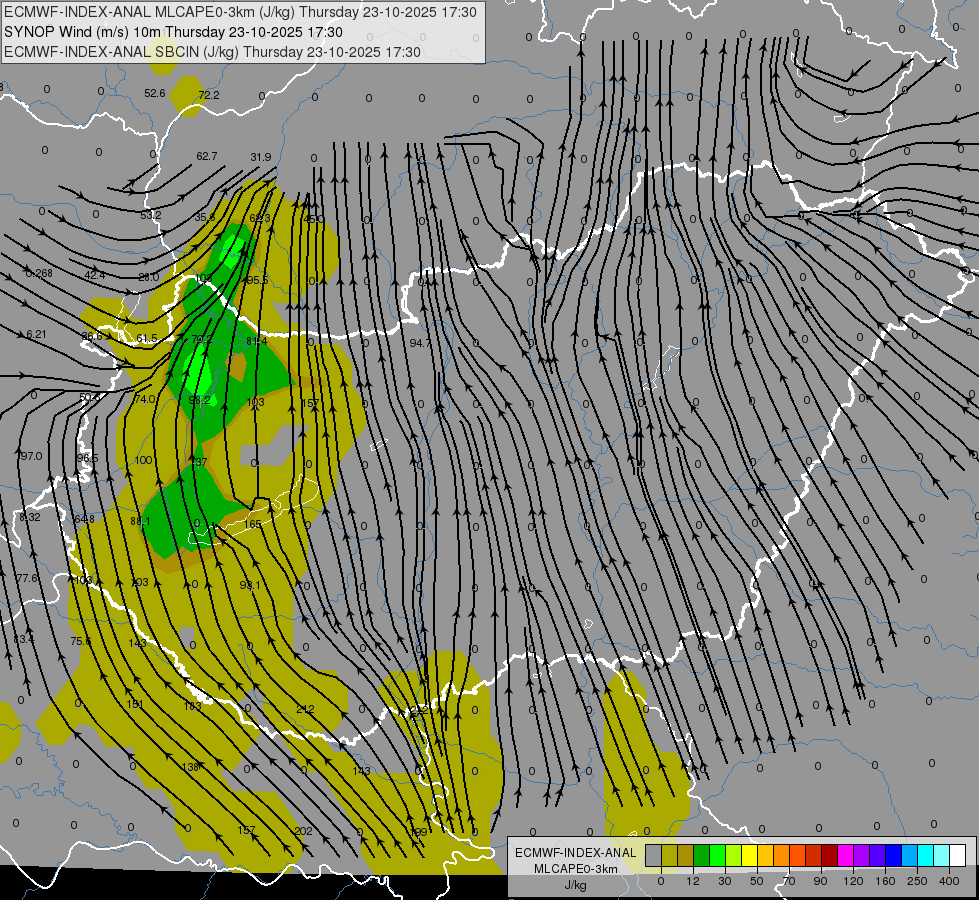This screenshot has height=900, width=979.
Task: Click the map value 77.6
Action: pos(27,578)
